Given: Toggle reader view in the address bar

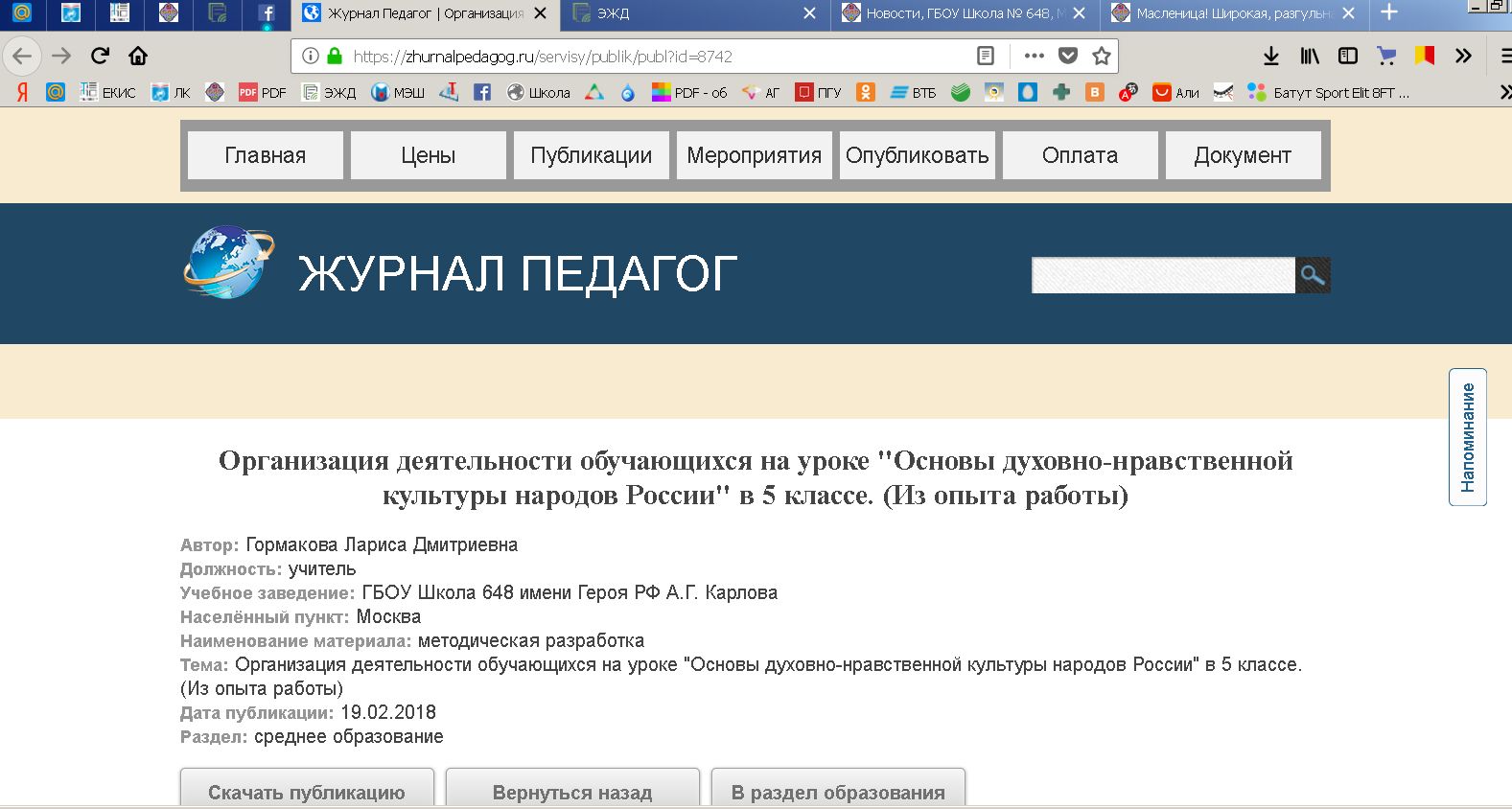Looking at the screenshot, I should (x=986, y=56).
